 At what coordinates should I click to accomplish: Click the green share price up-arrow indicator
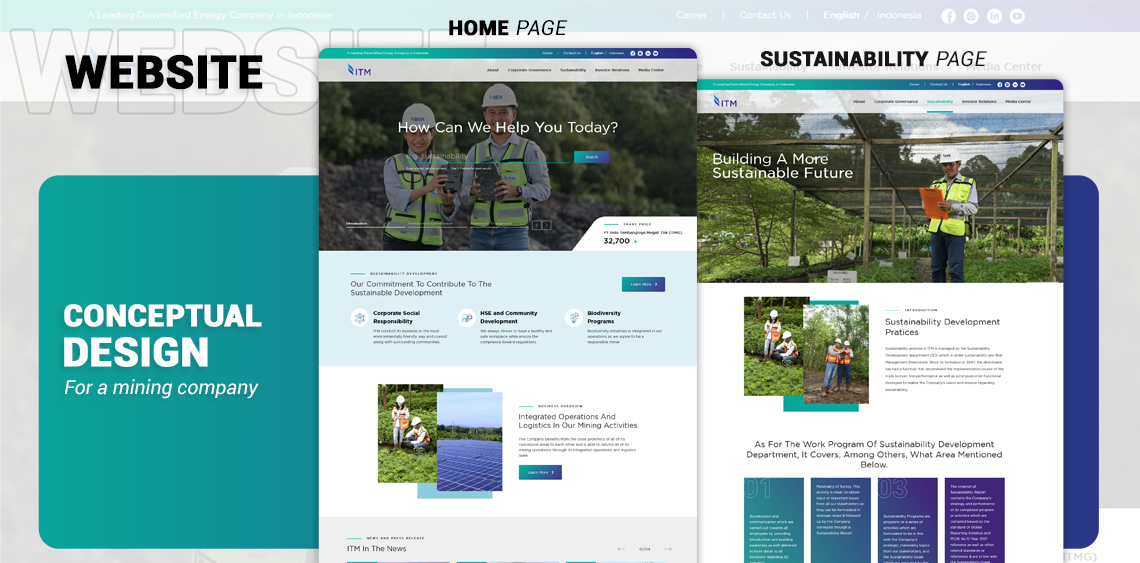(635, 241)
